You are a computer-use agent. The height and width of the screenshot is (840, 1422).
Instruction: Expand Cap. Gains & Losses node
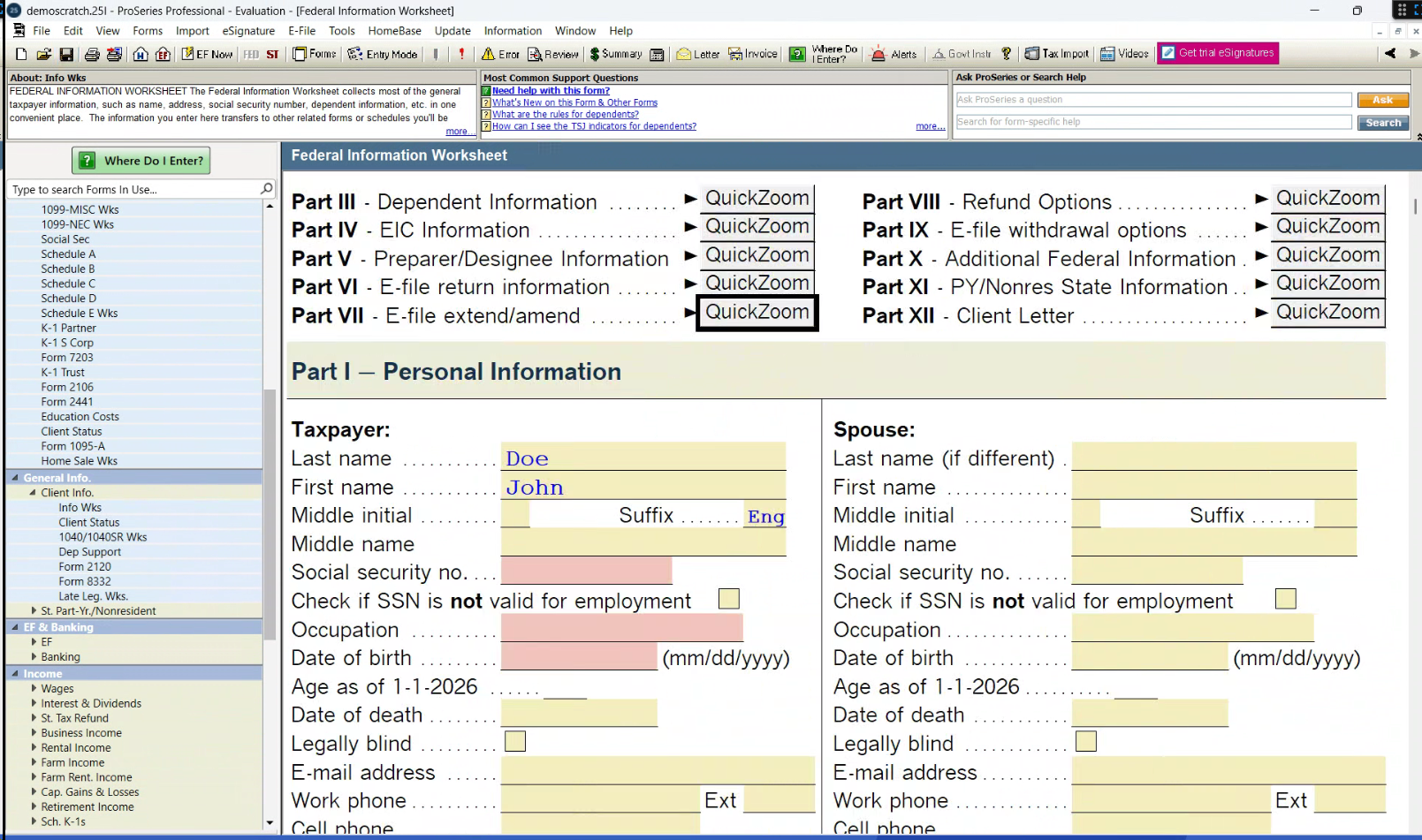34,791
